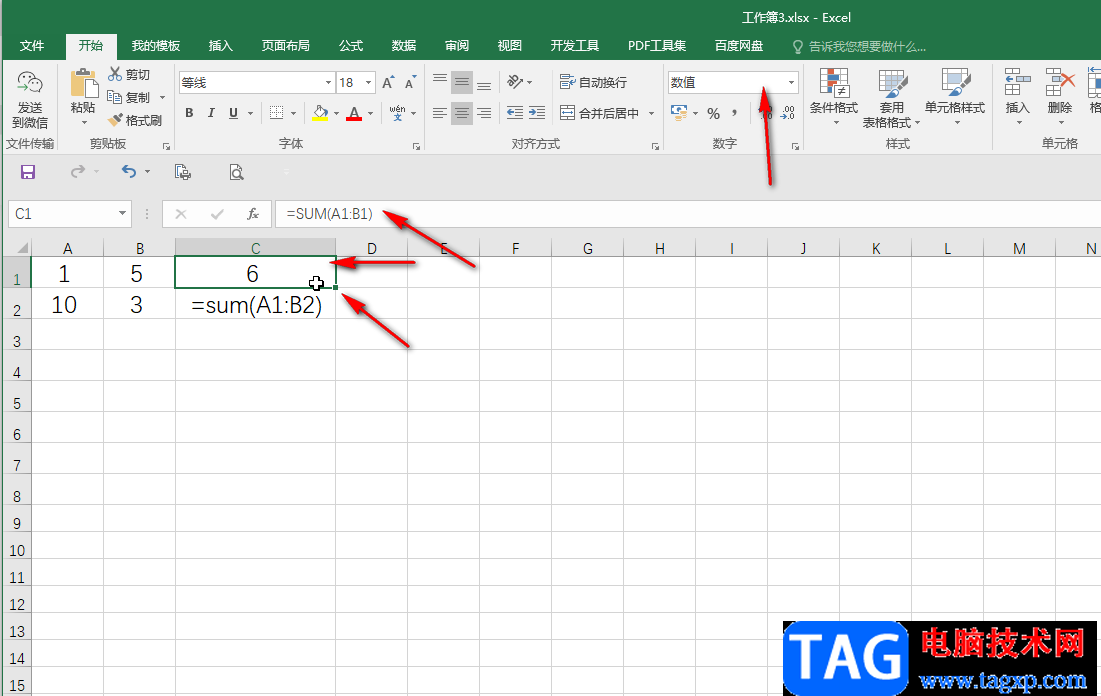Switch to the Data (数据) tab
Screen dimensions: 1101x696
point(404,46)
